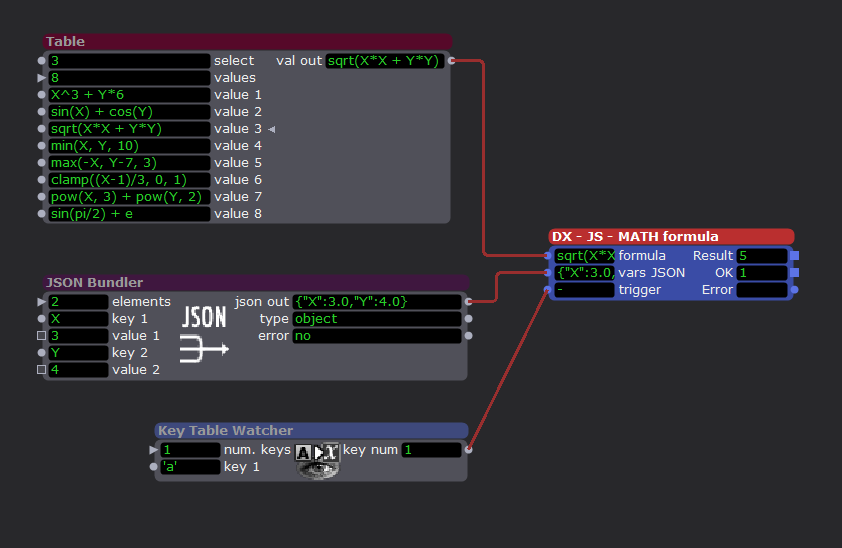Click the trigger input port on MATH formula

click(x=547, y=290)
